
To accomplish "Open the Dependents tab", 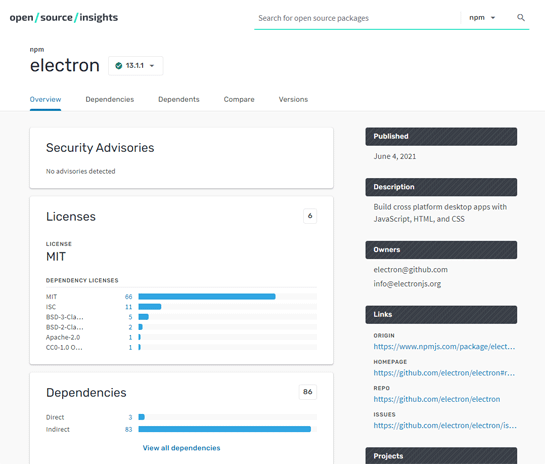I will point(179,99).
